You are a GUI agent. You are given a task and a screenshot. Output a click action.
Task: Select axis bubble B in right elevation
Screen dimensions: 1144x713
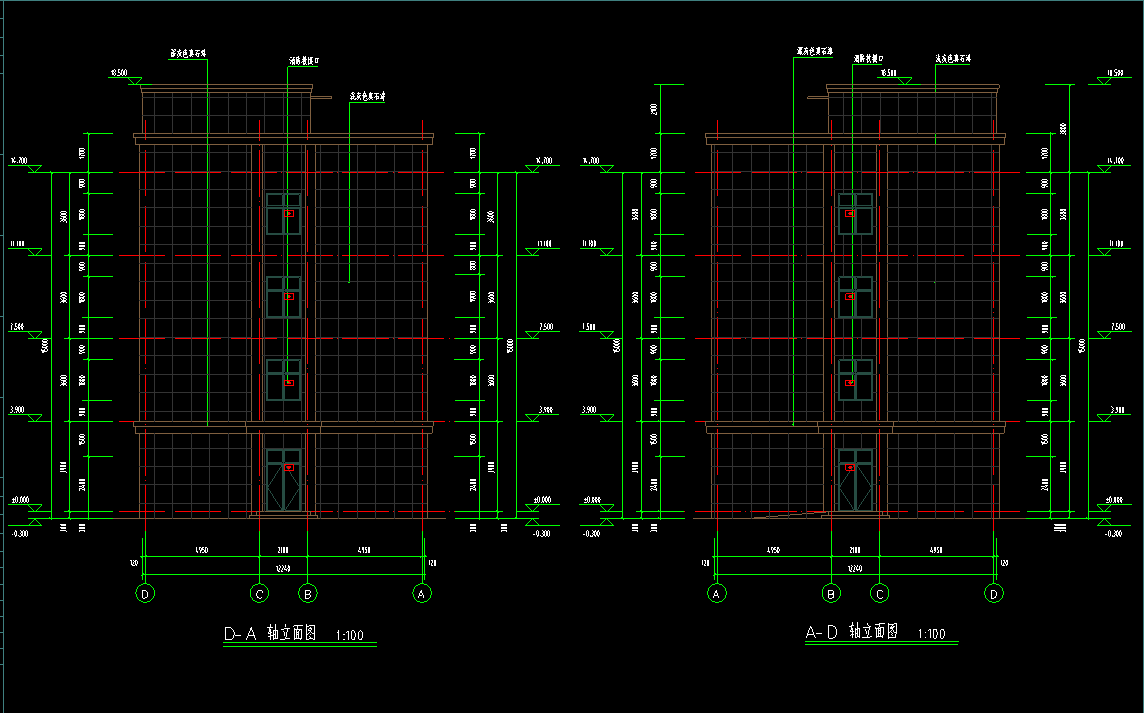[831, 594]
